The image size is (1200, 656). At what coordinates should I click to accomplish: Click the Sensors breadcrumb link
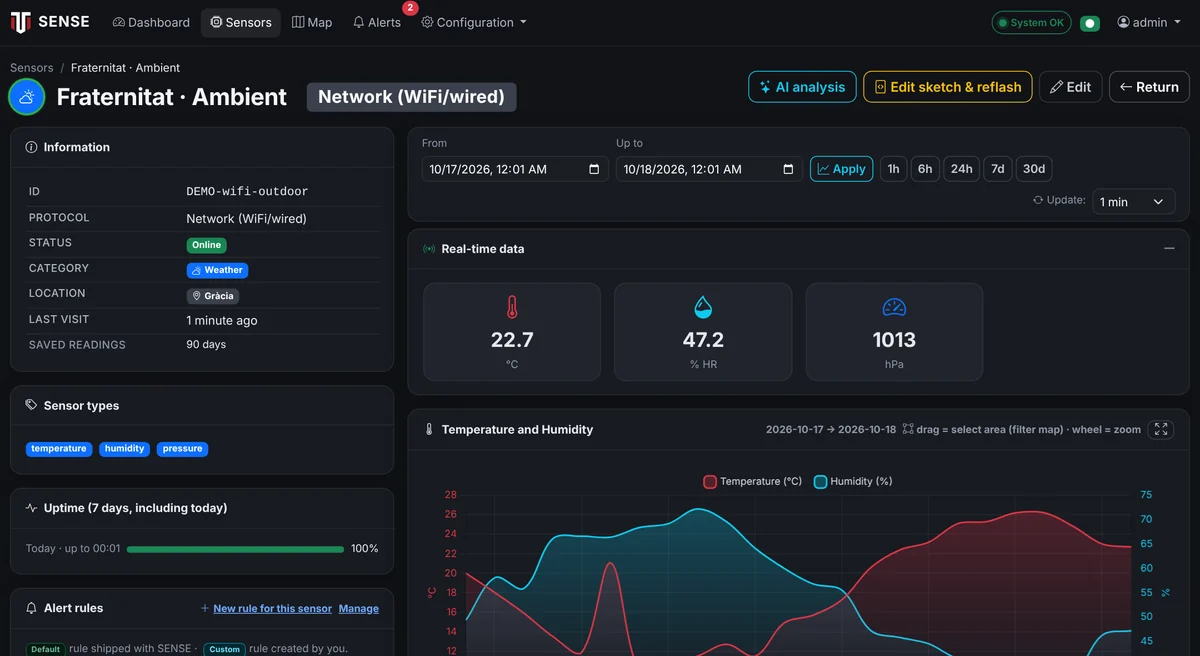tap(32, 68)
